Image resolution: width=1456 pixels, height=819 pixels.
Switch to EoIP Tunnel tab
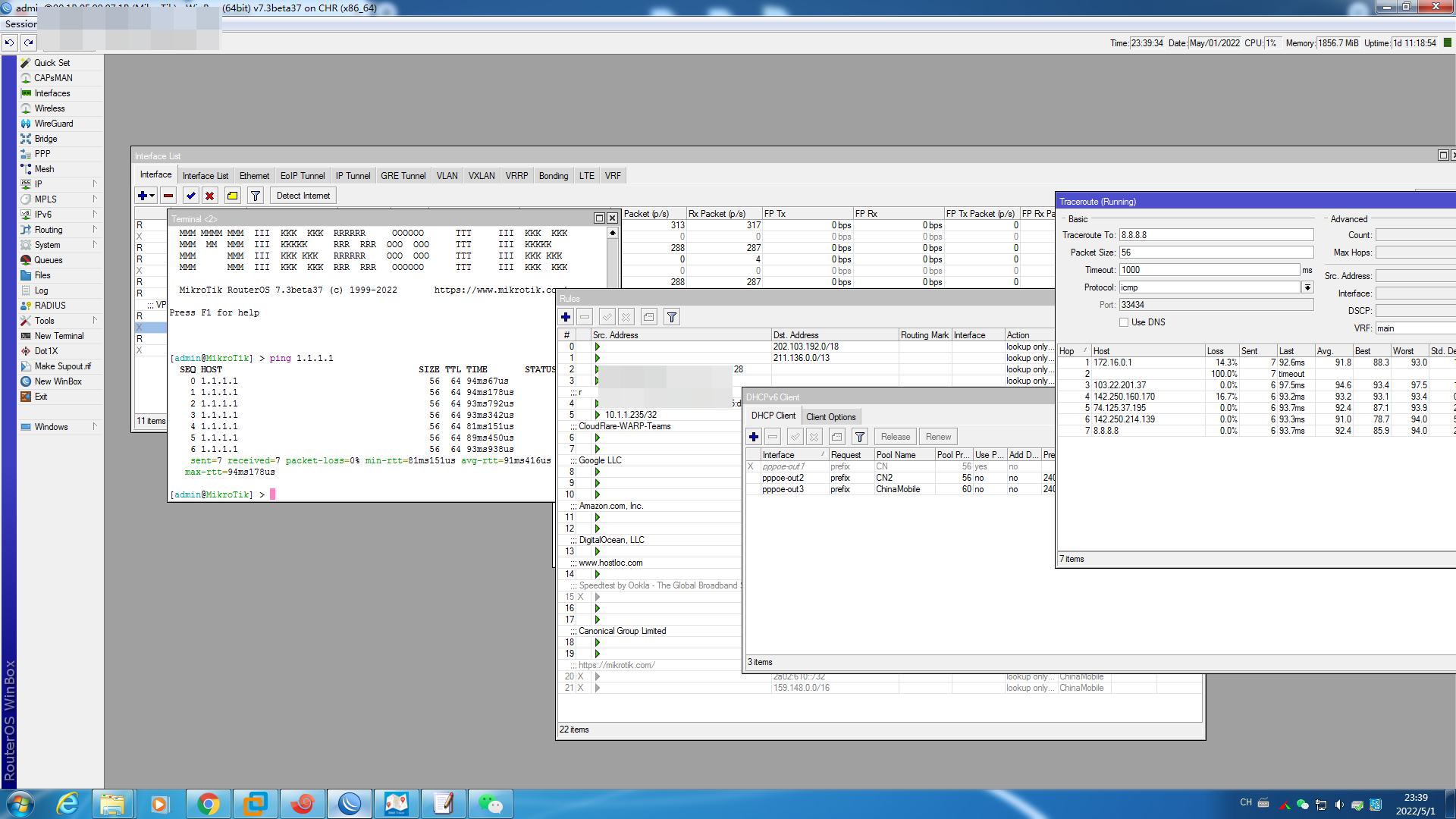click(303, 176)
